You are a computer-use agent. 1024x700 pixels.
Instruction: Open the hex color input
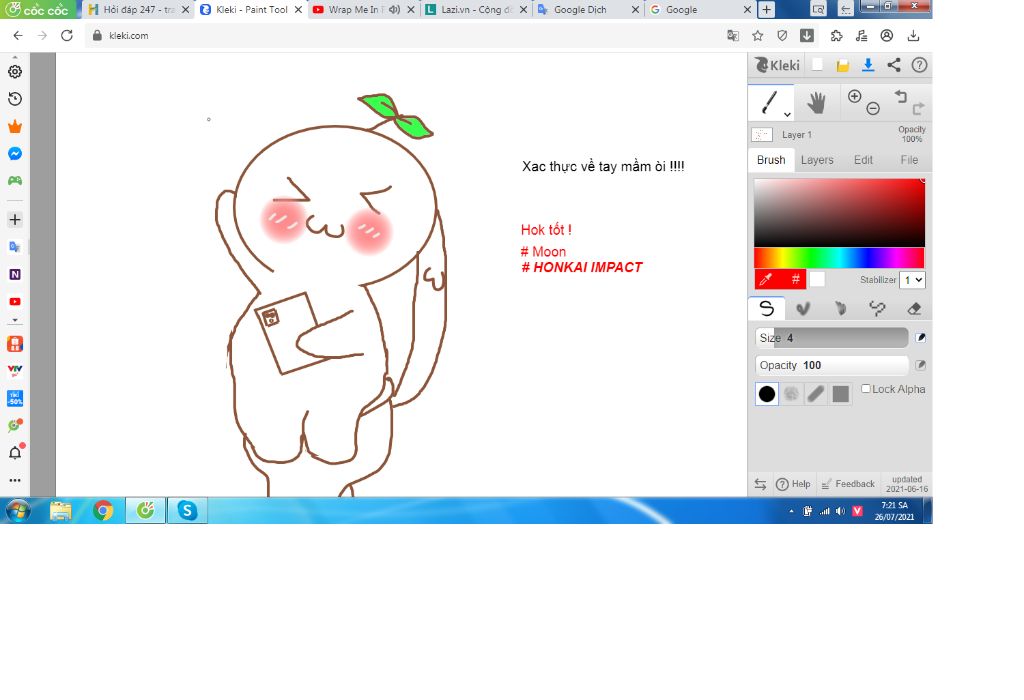(795, 279)
